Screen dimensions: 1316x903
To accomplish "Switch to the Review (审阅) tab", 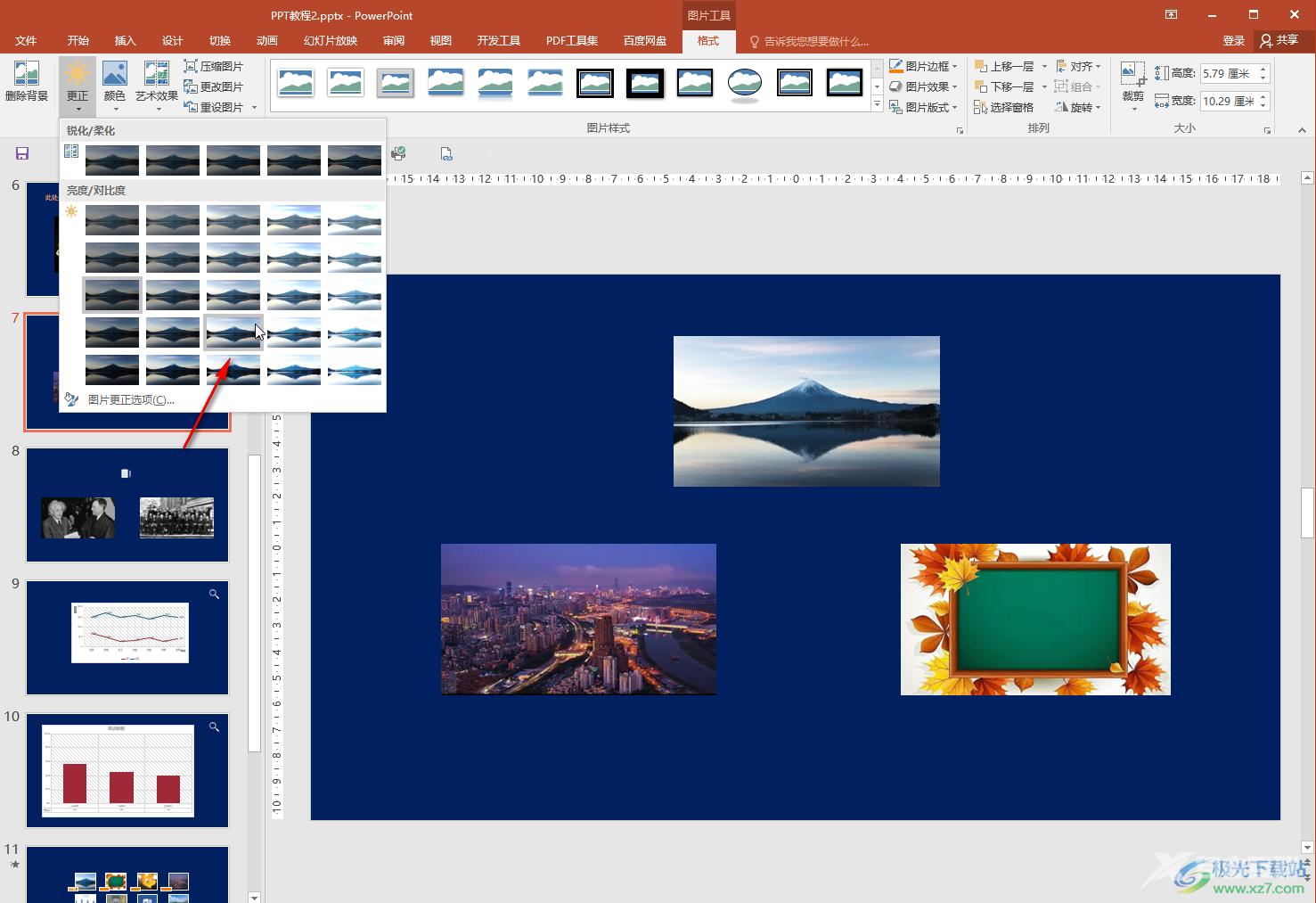I will (394, 41).
